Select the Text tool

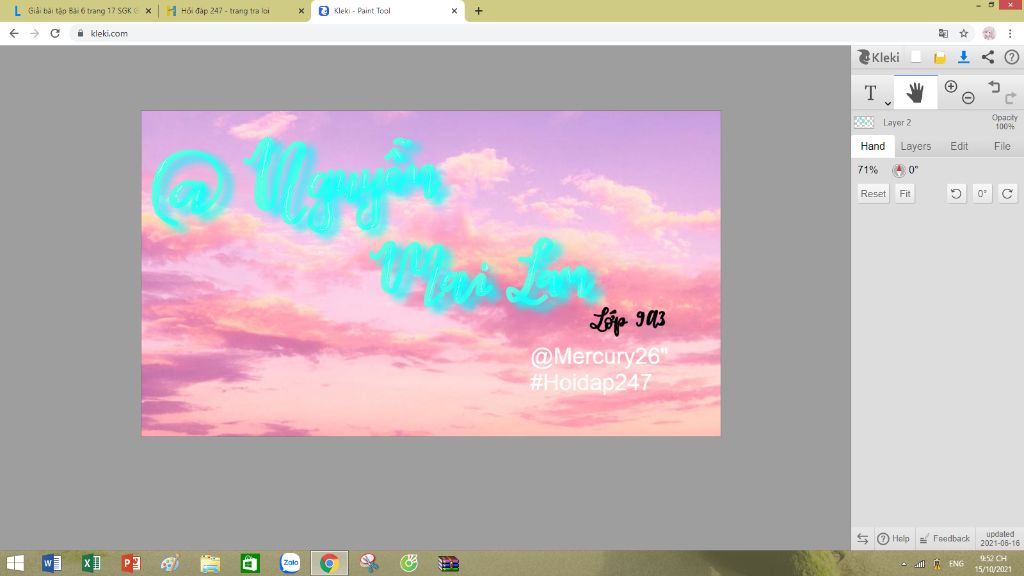[870, 93]
